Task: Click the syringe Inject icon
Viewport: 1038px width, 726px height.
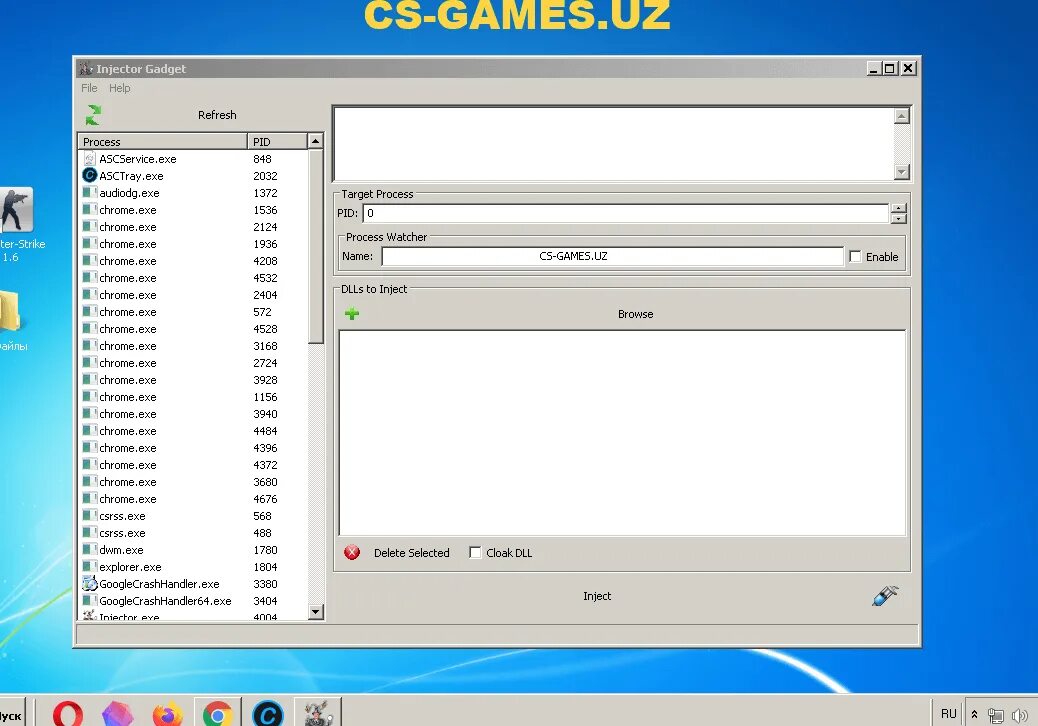Action: (885, 596)
